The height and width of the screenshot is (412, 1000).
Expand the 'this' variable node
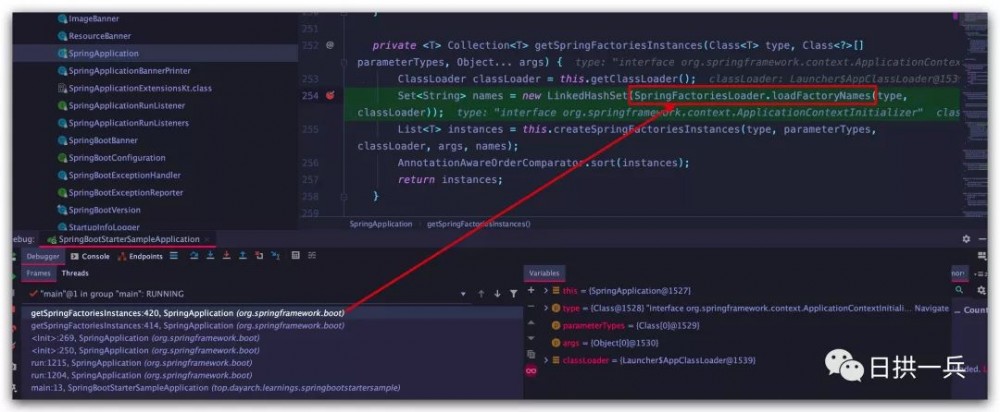click(x=546, y=290)
